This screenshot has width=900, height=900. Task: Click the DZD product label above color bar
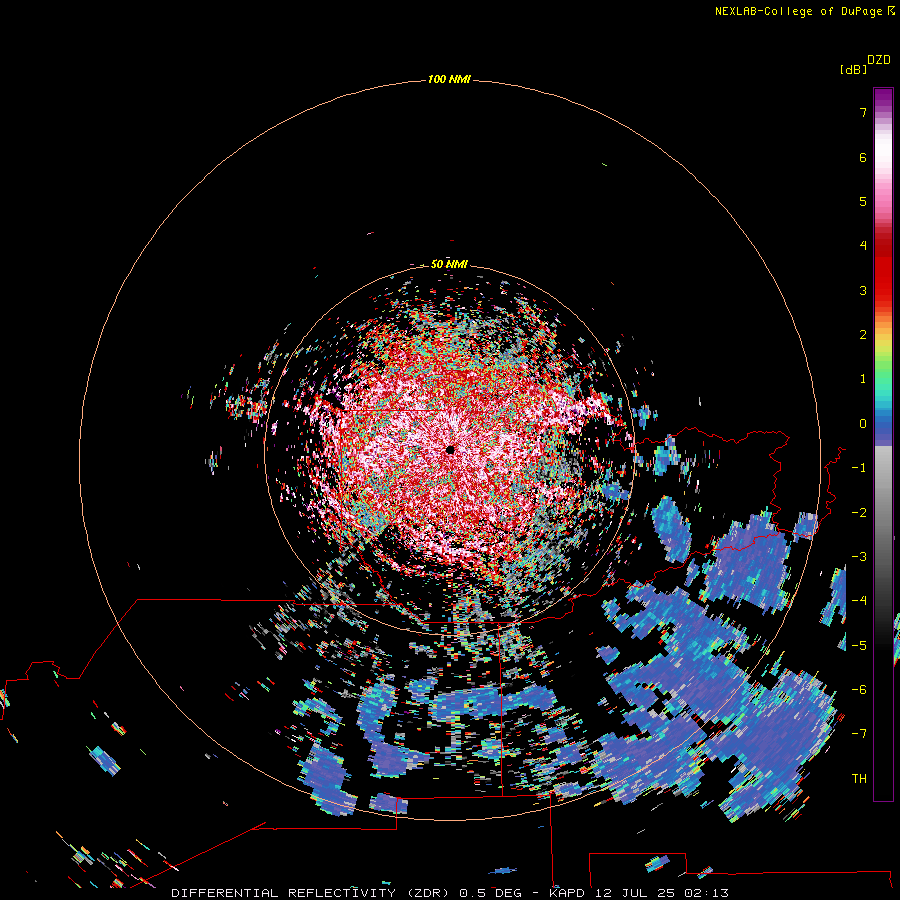click(x=879, y=59)
